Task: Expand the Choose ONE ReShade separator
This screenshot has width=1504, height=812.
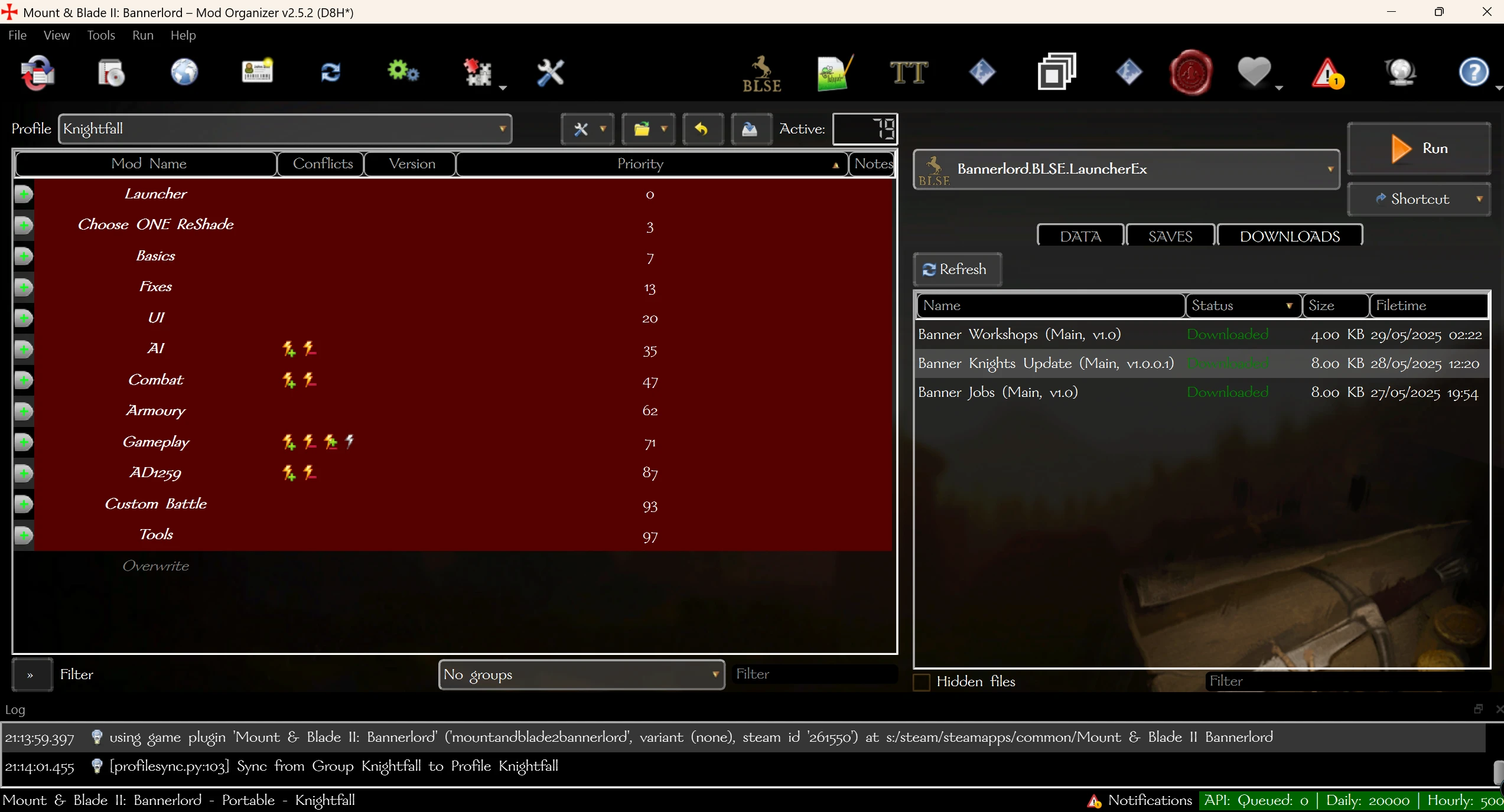Action: (x=24, y=225)
